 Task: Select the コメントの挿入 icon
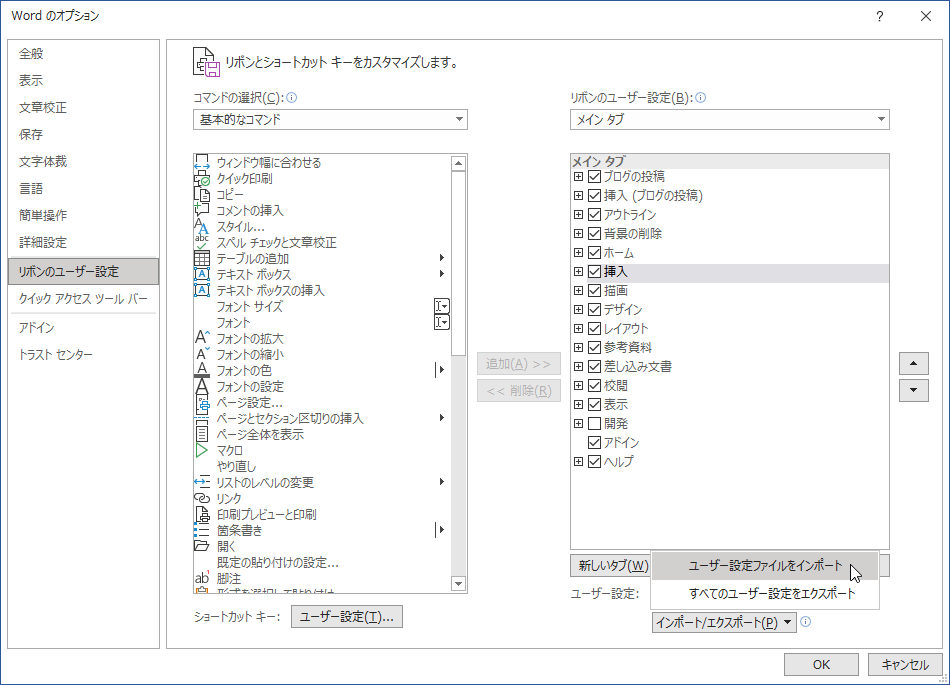coord(202,210)
